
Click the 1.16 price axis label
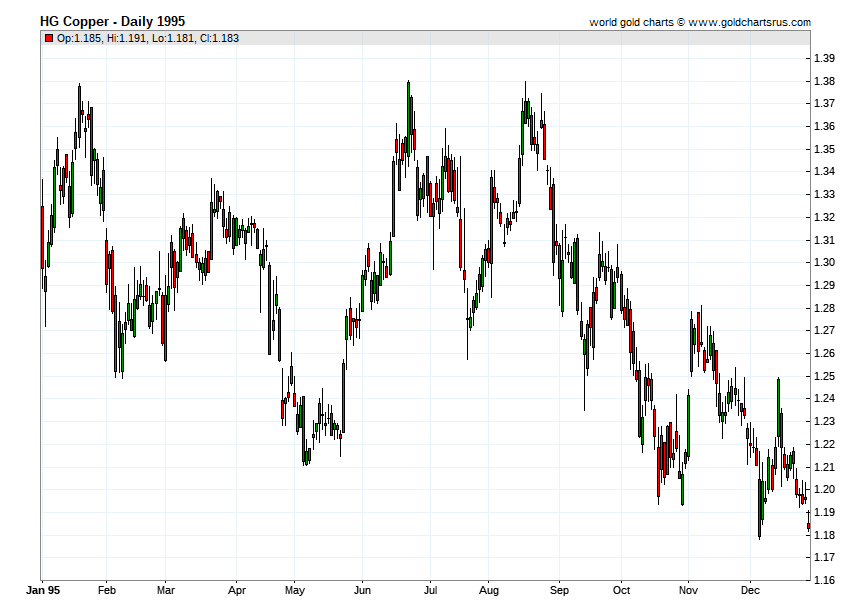[x=825, y=580]
